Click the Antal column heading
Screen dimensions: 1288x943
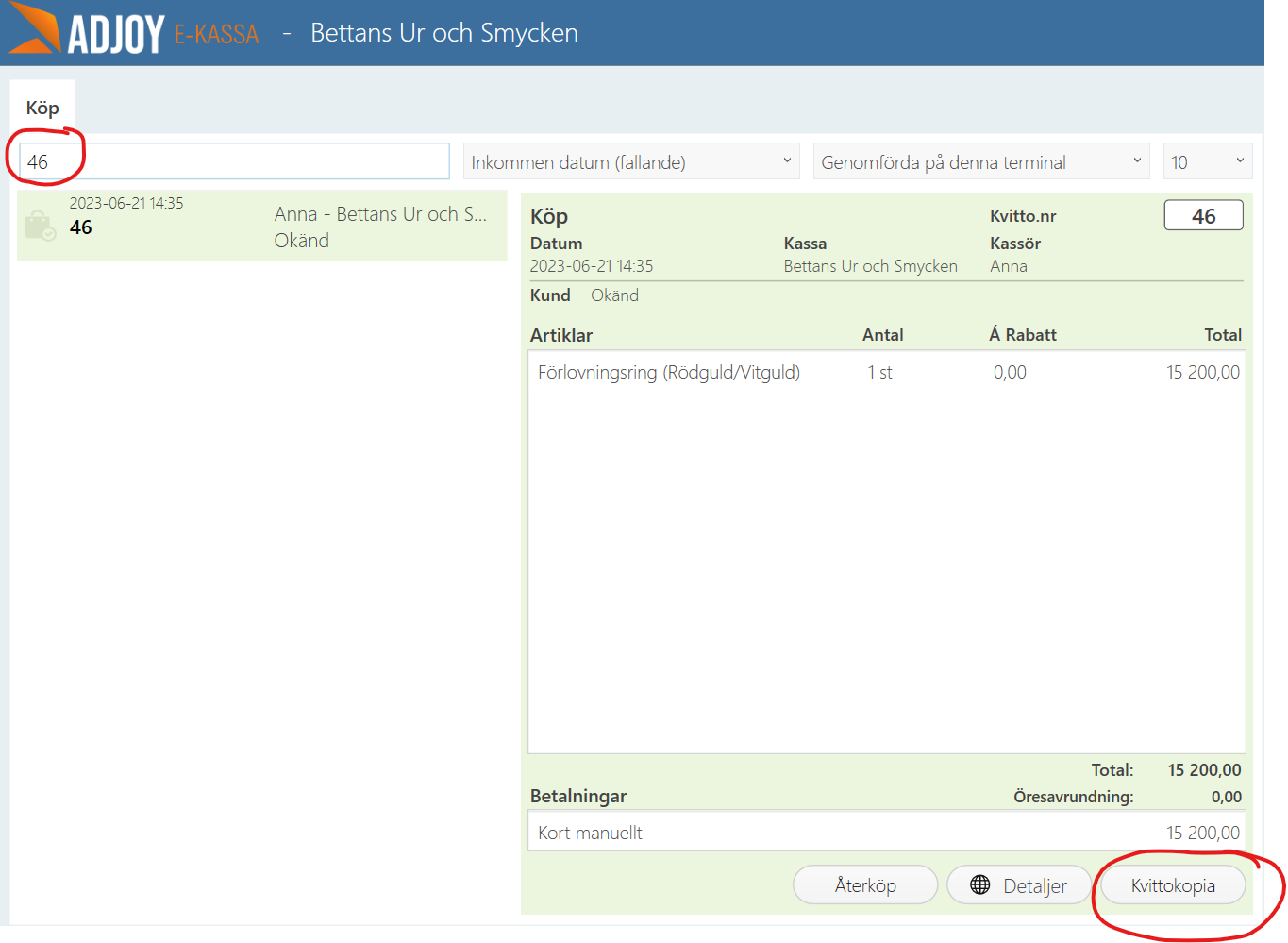coord(882,335)
